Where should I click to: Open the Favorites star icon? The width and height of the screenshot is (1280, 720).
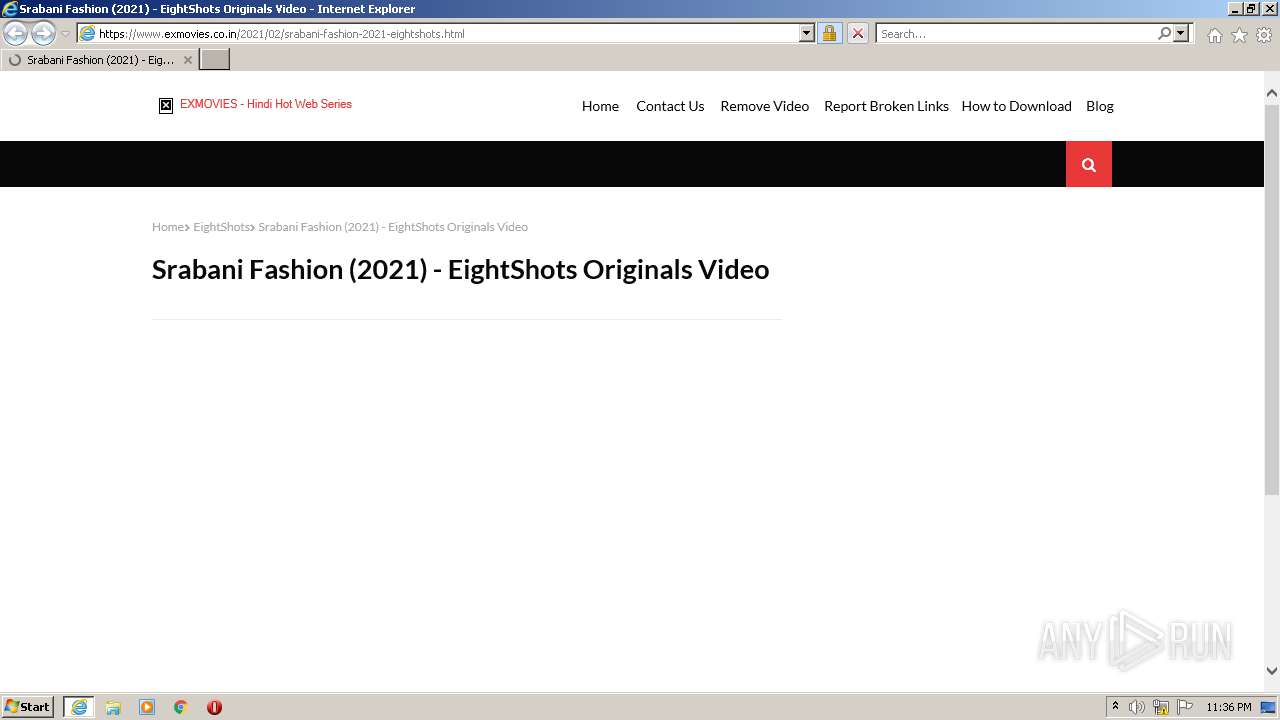(1239, 35)
